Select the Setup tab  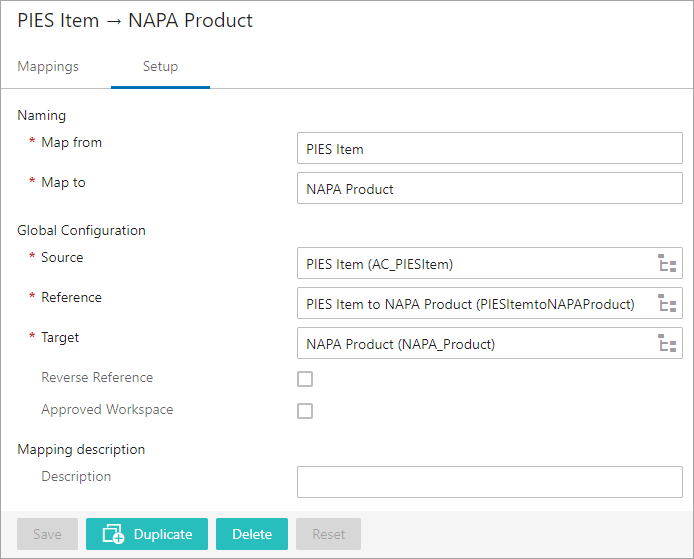coord(160,66)
